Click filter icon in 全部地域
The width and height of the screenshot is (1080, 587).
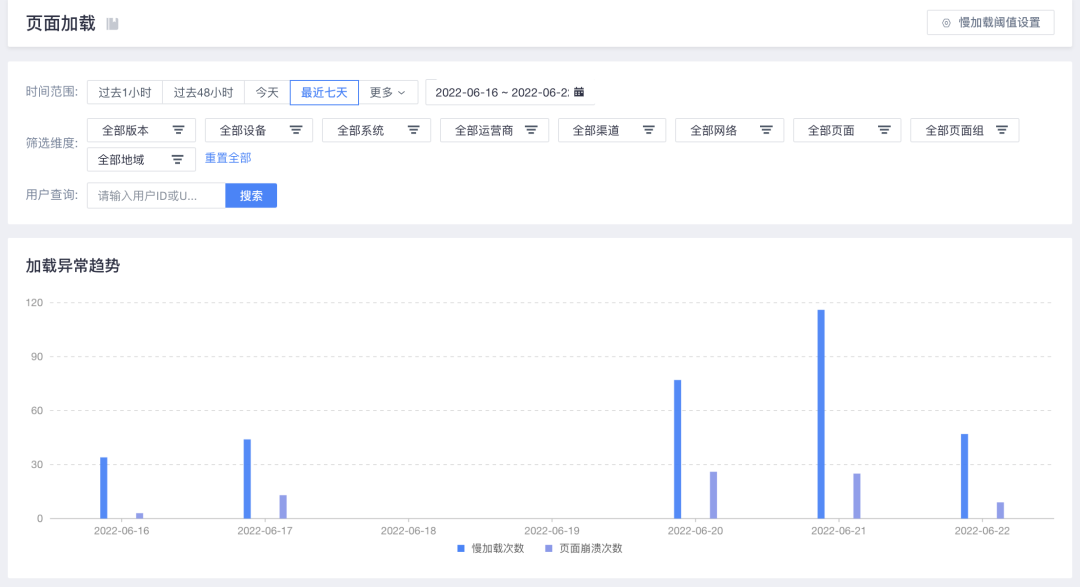click(178, 160)
